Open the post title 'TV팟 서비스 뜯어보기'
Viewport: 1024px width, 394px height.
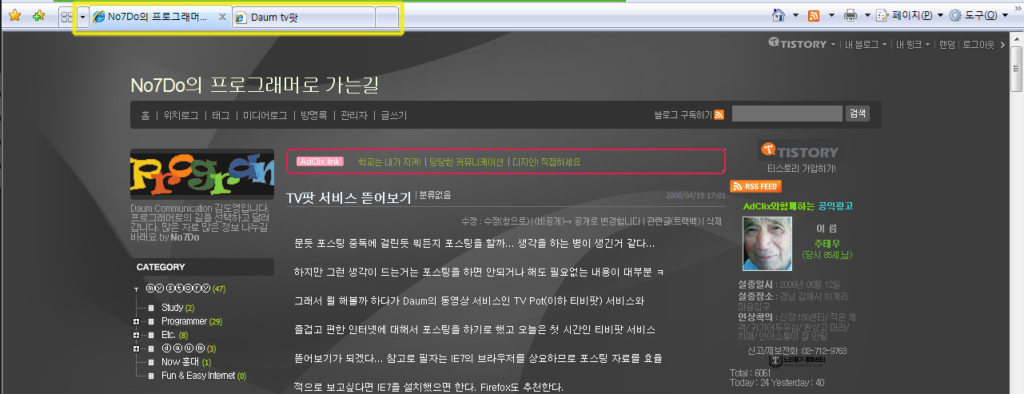pyautogui.click(x=349, y=197)
